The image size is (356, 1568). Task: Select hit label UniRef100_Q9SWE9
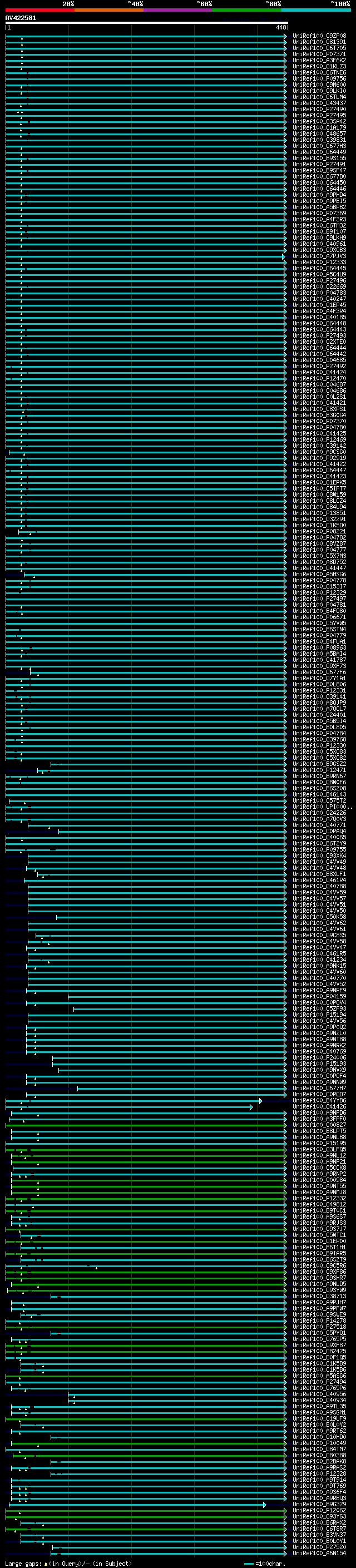pyautogui.click(x=319, y=1314)
